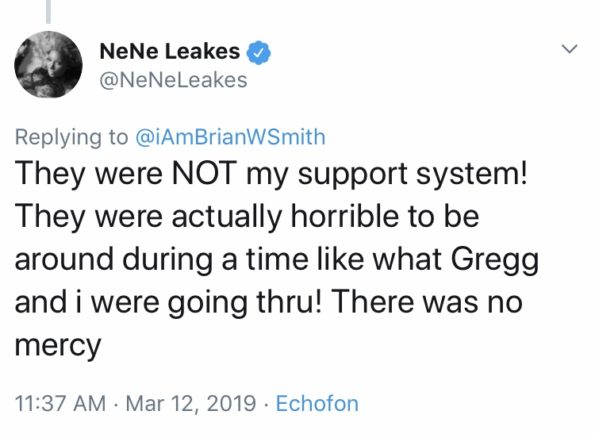Open the @iAmBrianWSmith mention
Viewport: 595px width, 434px height.
pyautogui.click(x=230, y=137)
